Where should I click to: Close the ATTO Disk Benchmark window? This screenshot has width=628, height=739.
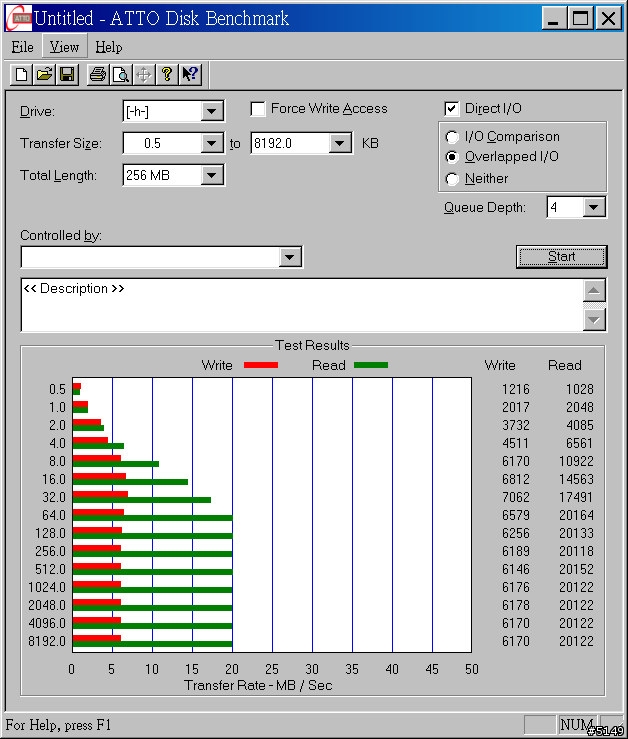[x=609, y=18]
